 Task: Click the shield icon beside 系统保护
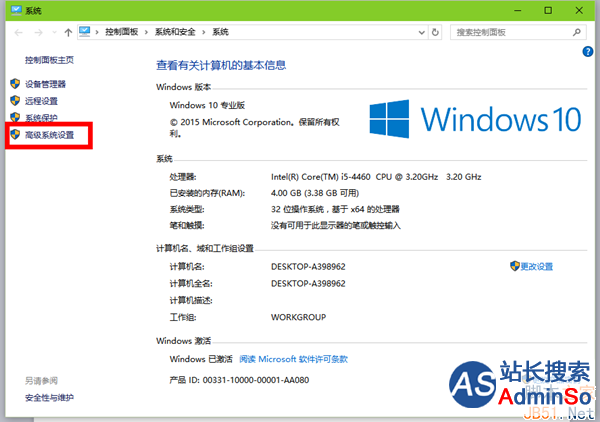pyautogui.click(x=14, y=118)
